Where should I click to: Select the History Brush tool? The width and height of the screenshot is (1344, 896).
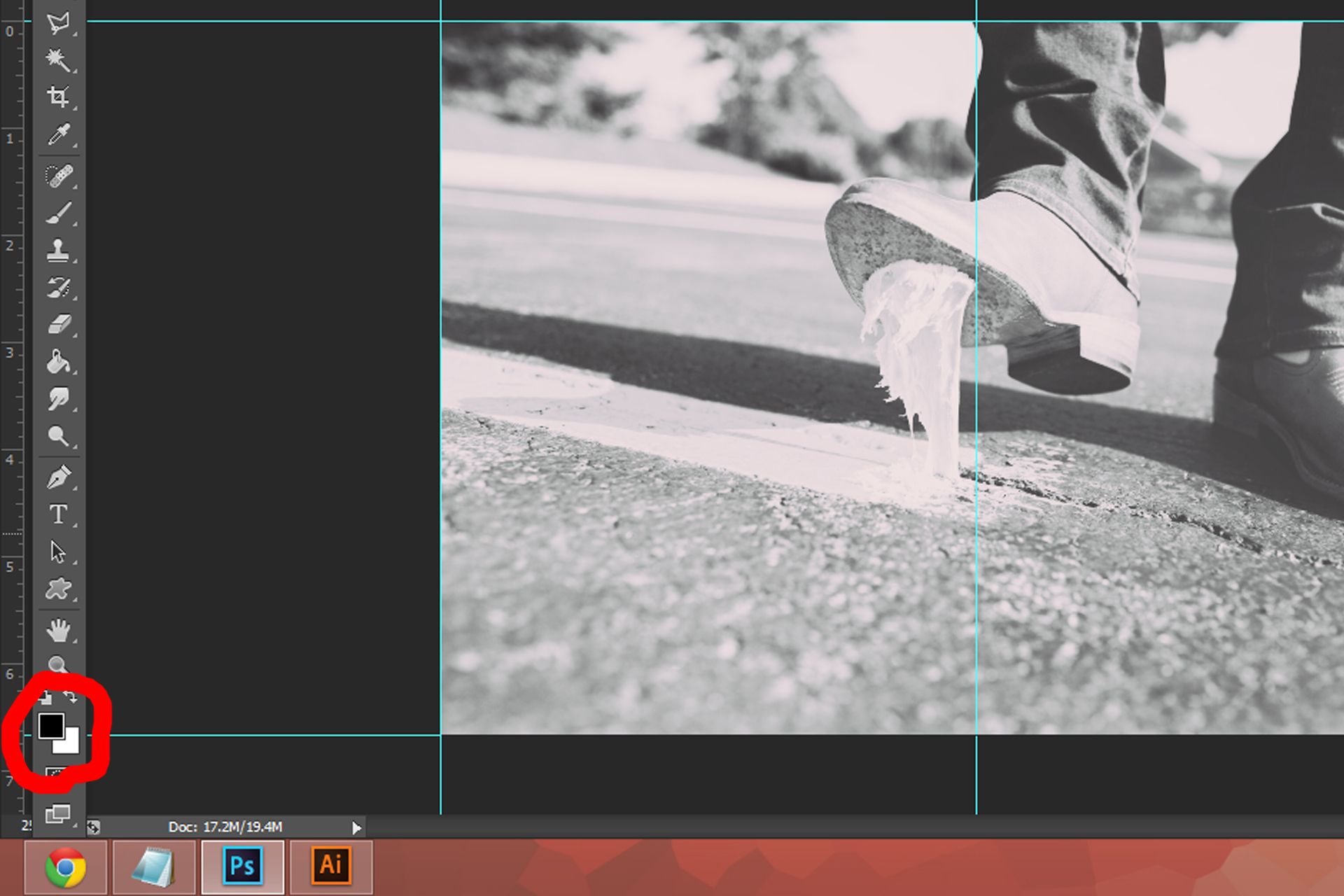[x=58, y=287]
